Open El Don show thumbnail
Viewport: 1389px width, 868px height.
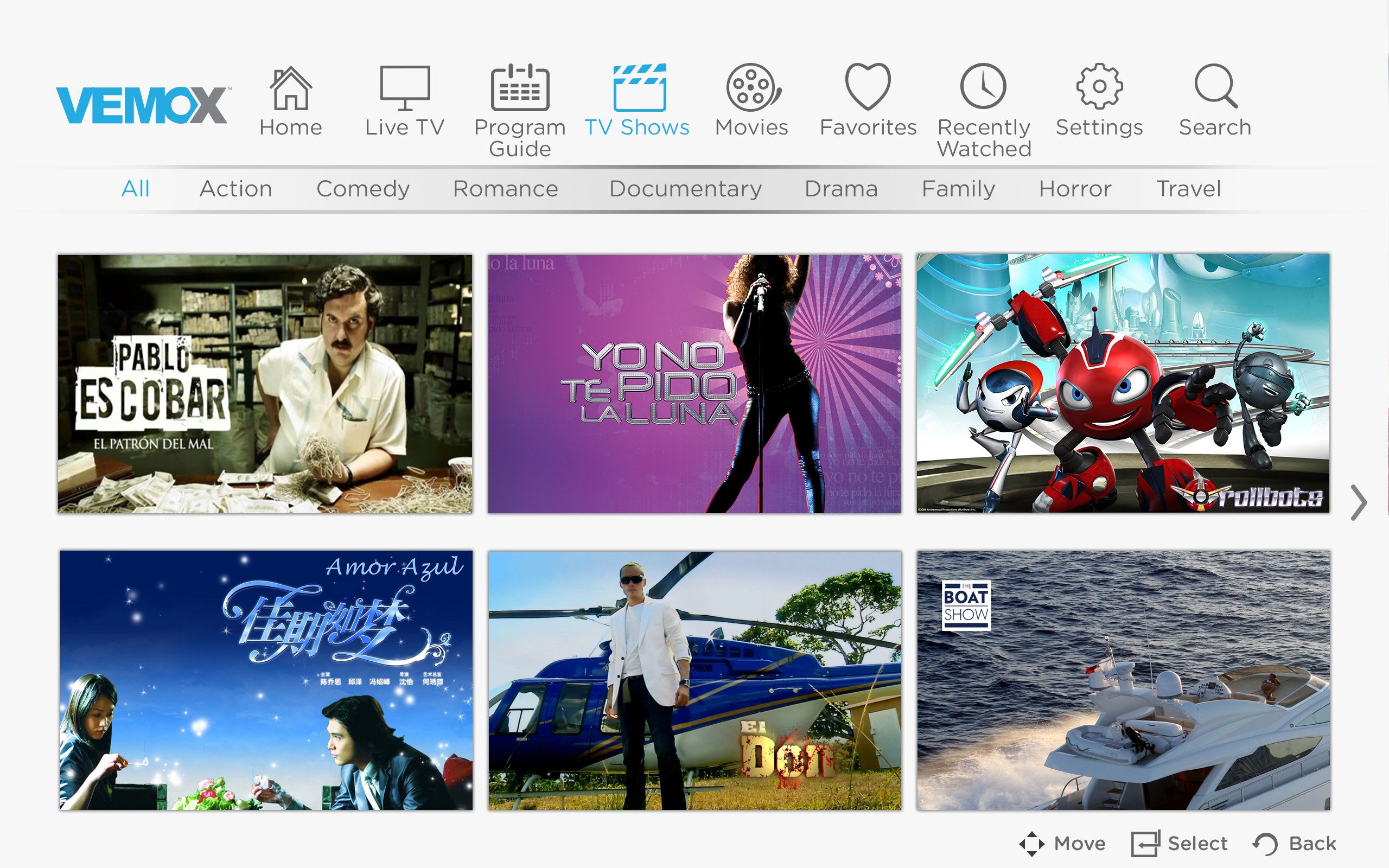pos(695,681)
